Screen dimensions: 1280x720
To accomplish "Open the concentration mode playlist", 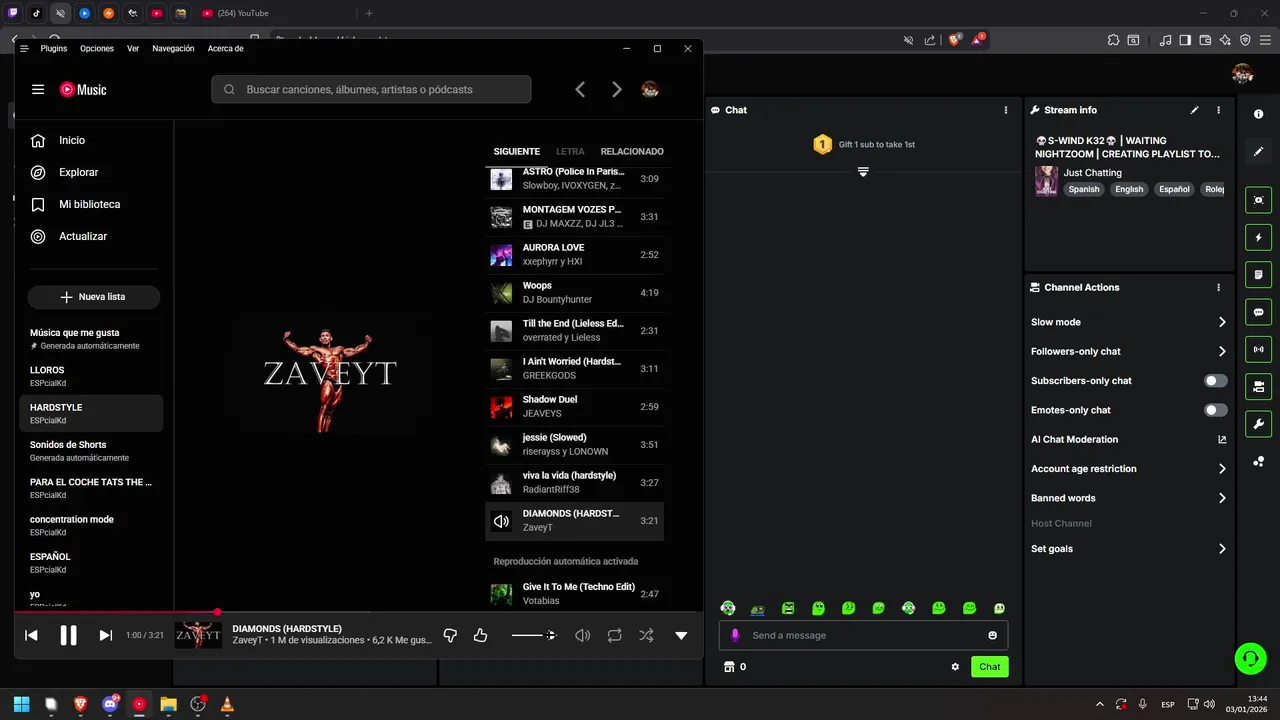I will [91, 525].
